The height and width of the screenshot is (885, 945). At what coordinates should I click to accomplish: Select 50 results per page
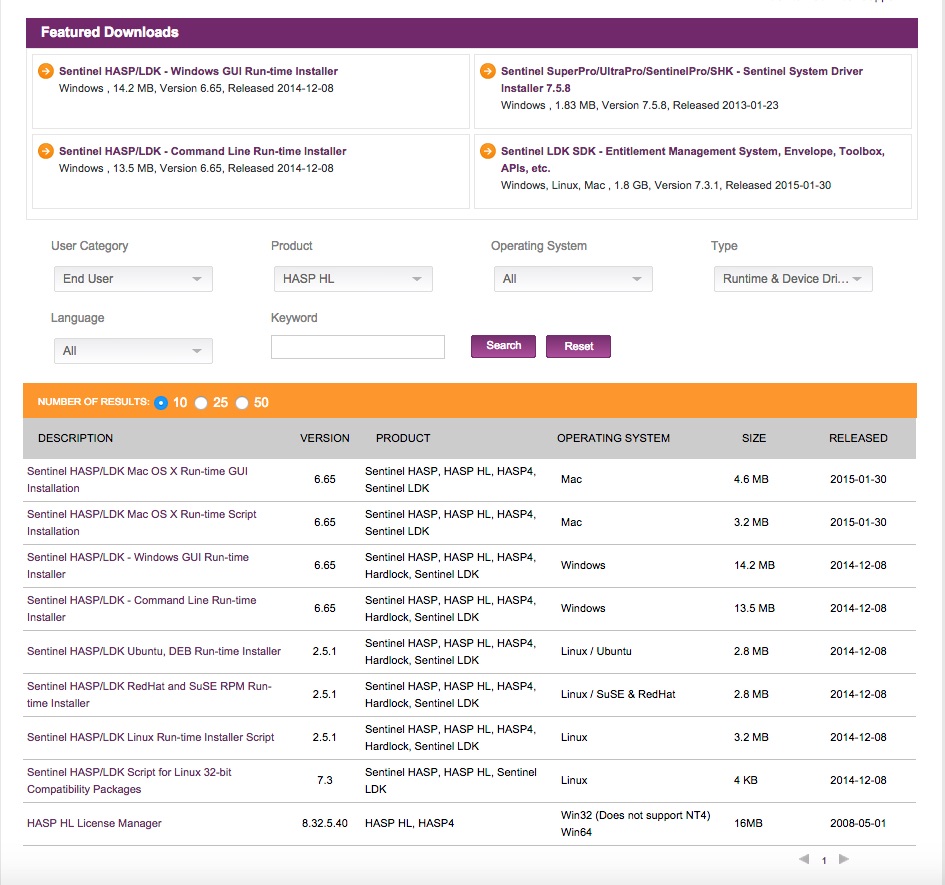[x=242, y=403]
